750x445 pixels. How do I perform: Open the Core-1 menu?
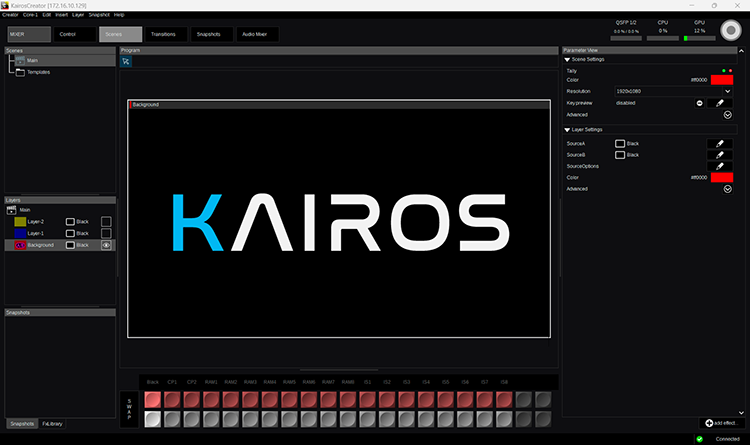pos(30,15)
